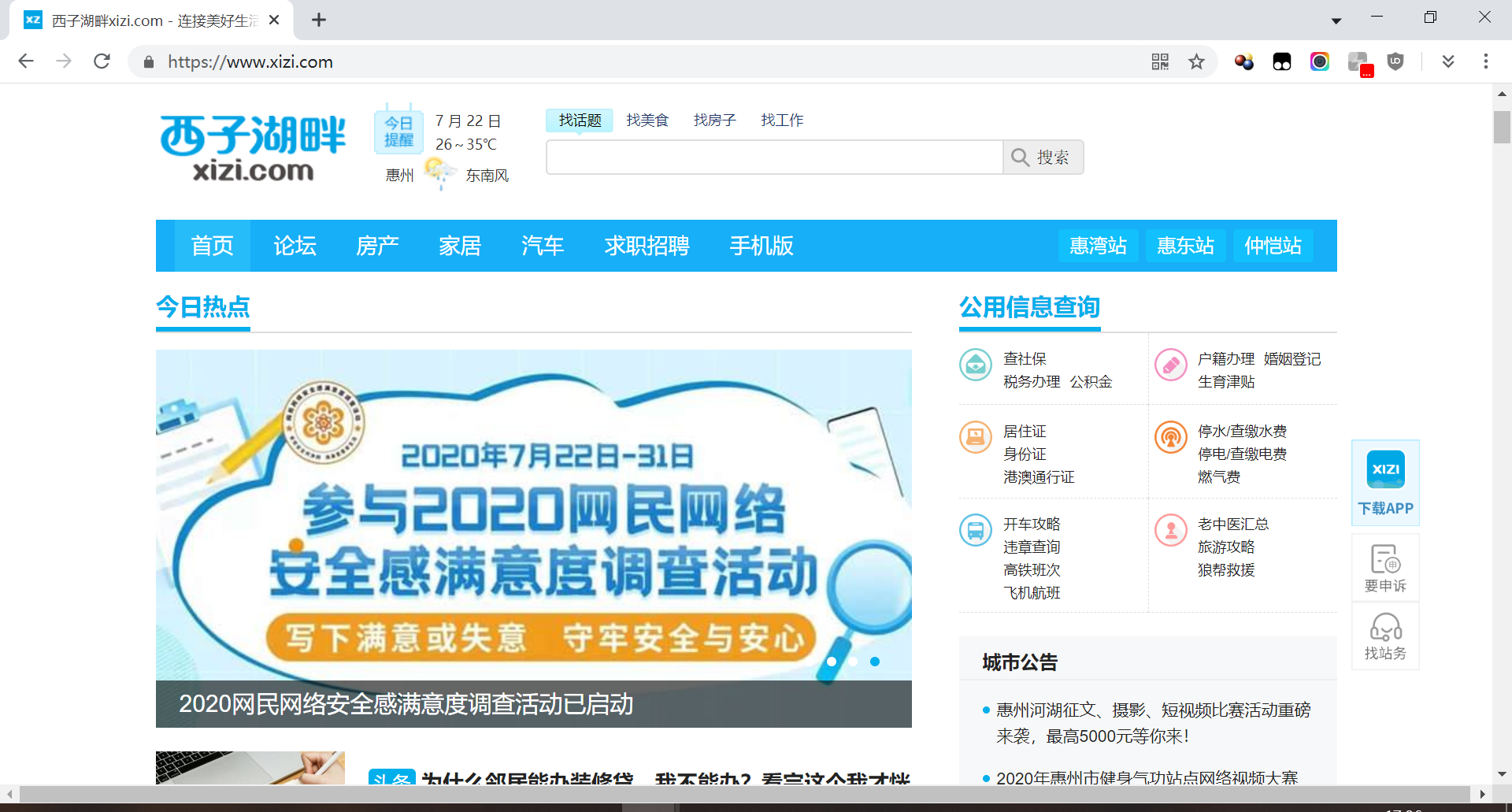Viewport: 1512px width, 812px height.
Task: Select the 找房子 search tab
Action: [714, 120]
